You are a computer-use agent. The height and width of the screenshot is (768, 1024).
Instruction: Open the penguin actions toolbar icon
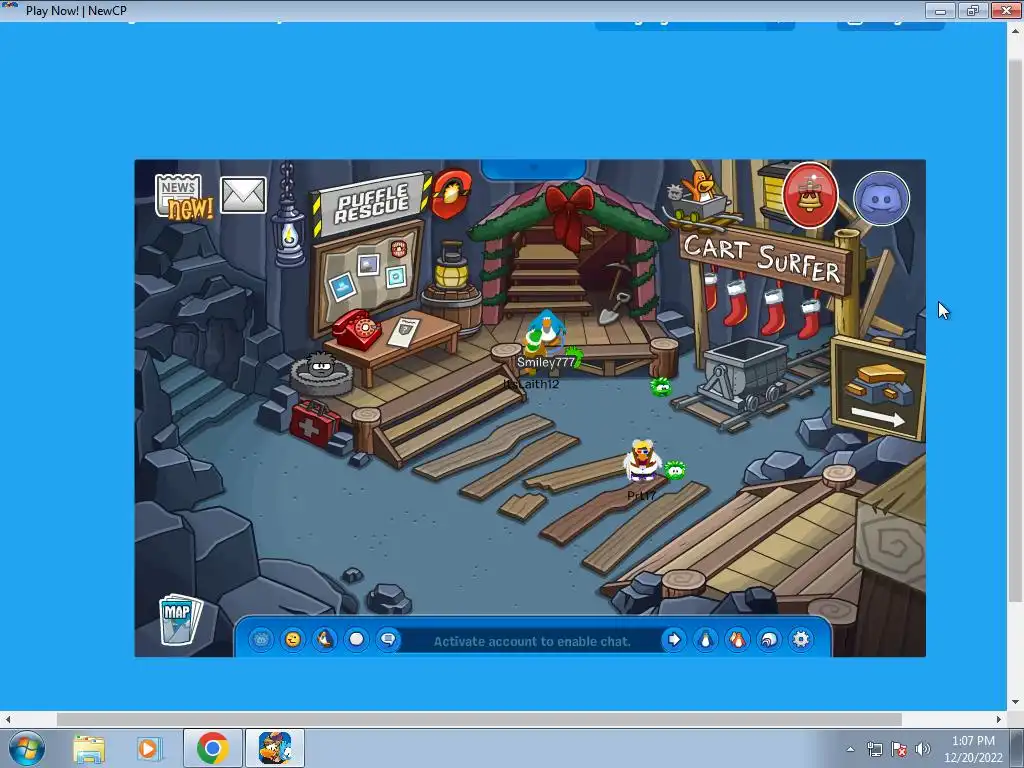pos(325,639)
